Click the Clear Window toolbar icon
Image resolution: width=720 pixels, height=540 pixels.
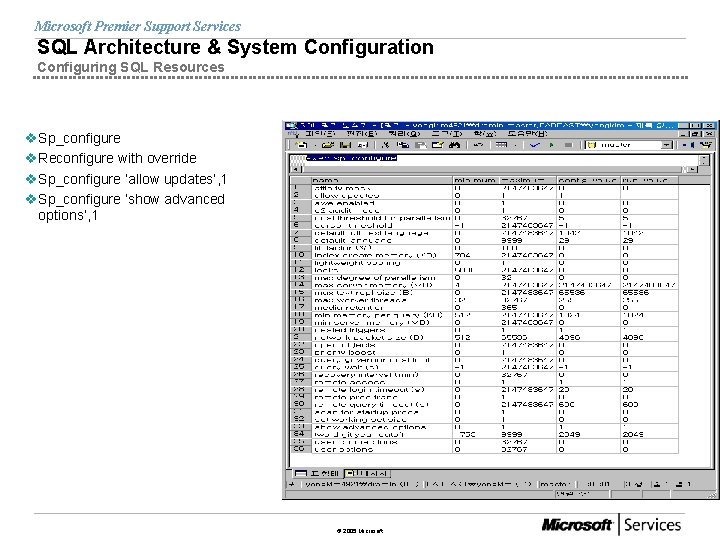[437, 145]
